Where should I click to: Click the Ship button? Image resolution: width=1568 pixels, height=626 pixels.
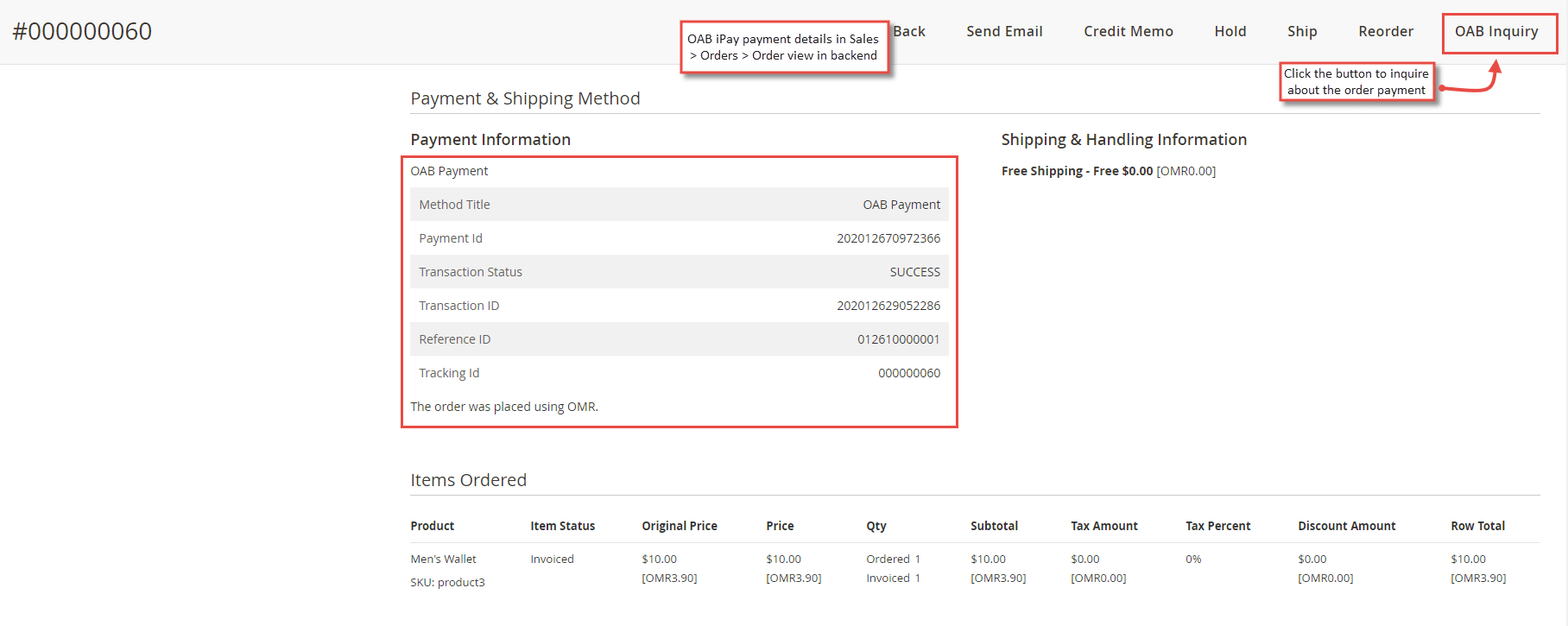(x=1302, y=32)
